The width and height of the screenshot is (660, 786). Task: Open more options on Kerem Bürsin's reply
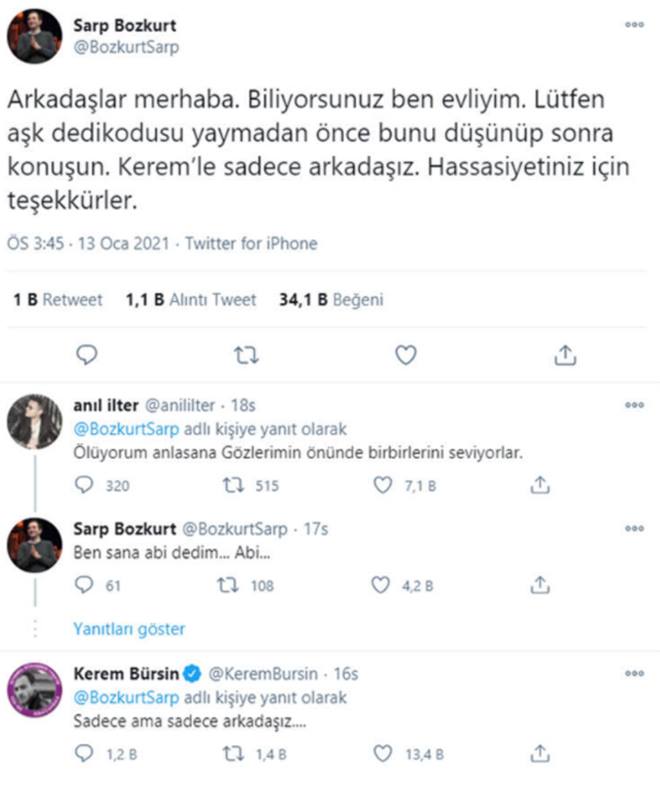click(634, 673)
